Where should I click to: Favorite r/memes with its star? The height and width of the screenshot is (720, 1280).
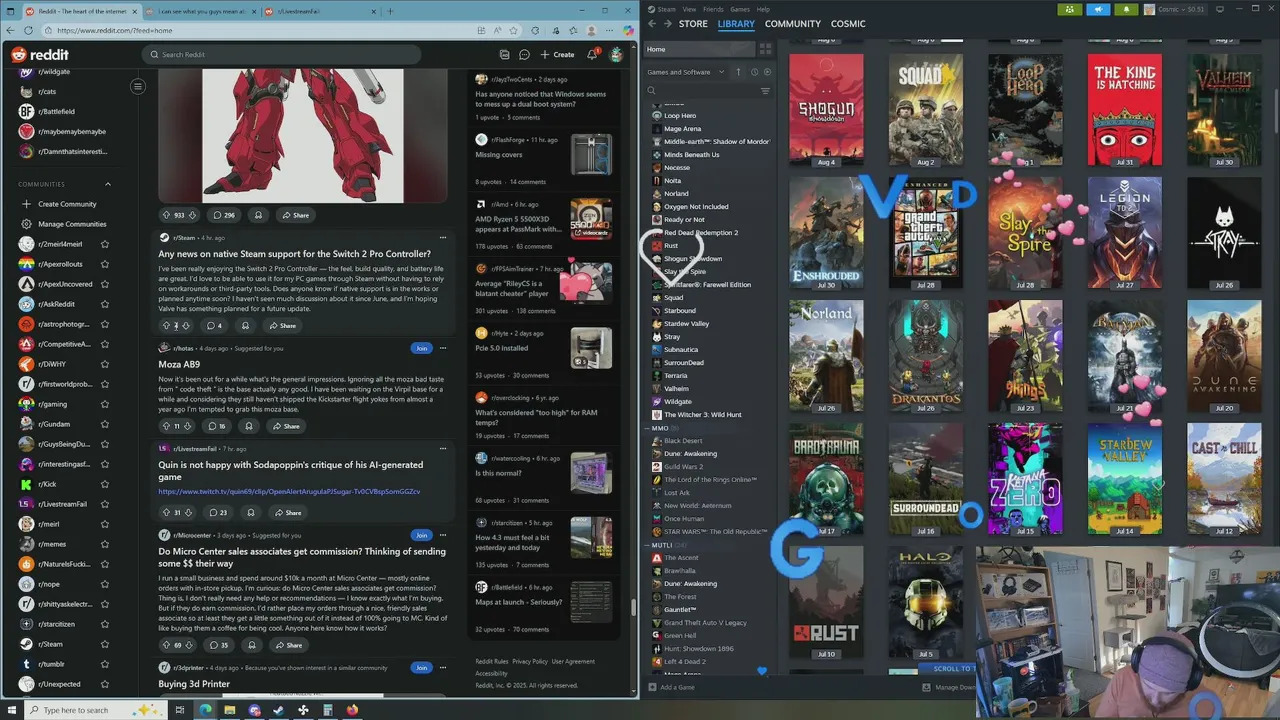105,544
